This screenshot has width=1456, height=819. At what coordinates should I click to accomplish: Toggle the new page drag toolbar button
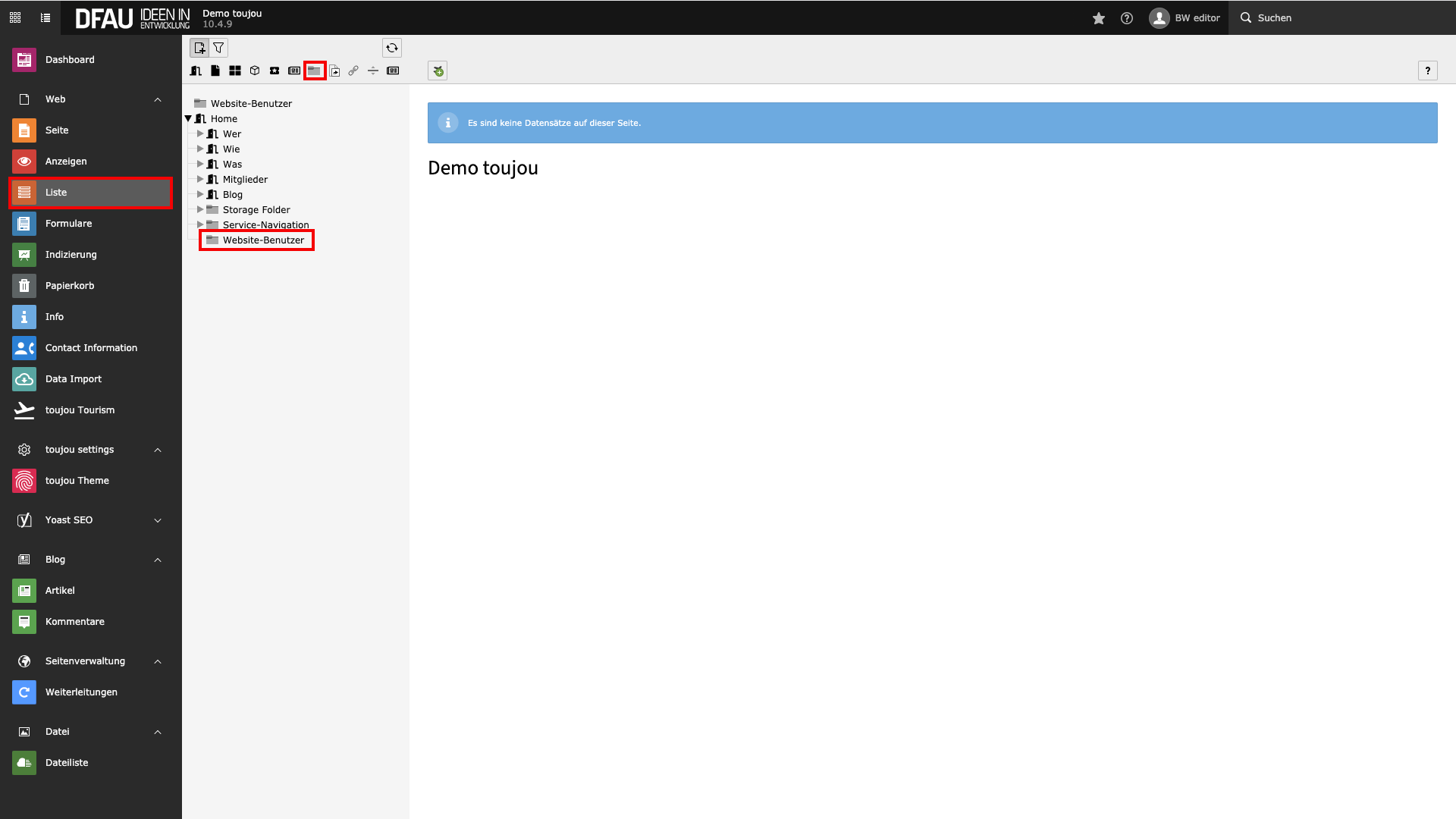coord(199,48)
